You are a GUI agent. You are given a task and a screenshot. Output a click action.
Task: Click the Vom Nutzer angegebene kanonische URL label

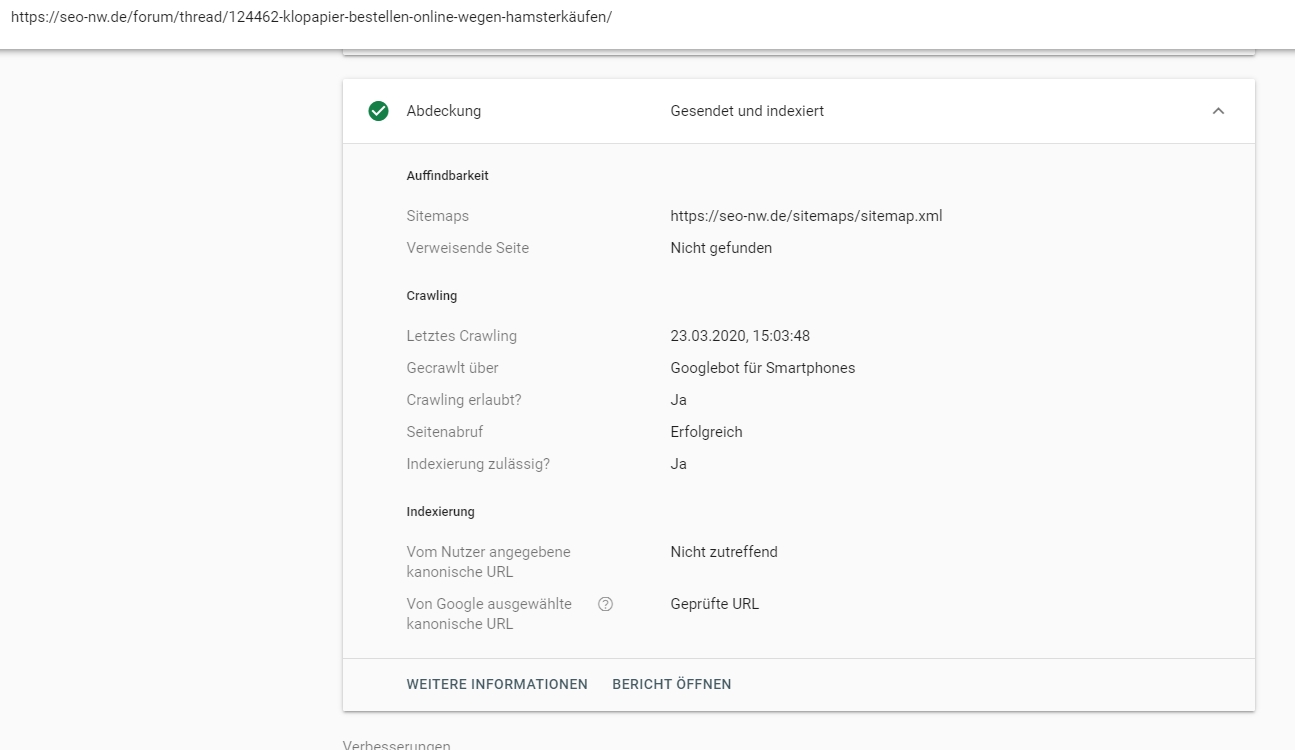coord(488,562)
